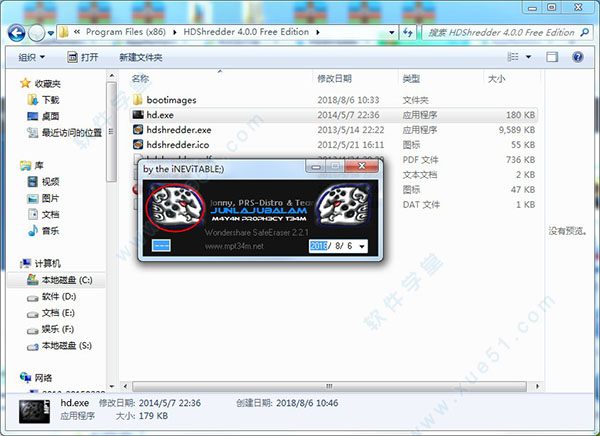Click the file list scroll right arrow
This screenshot has height=436, width=600.
point(537,386)
